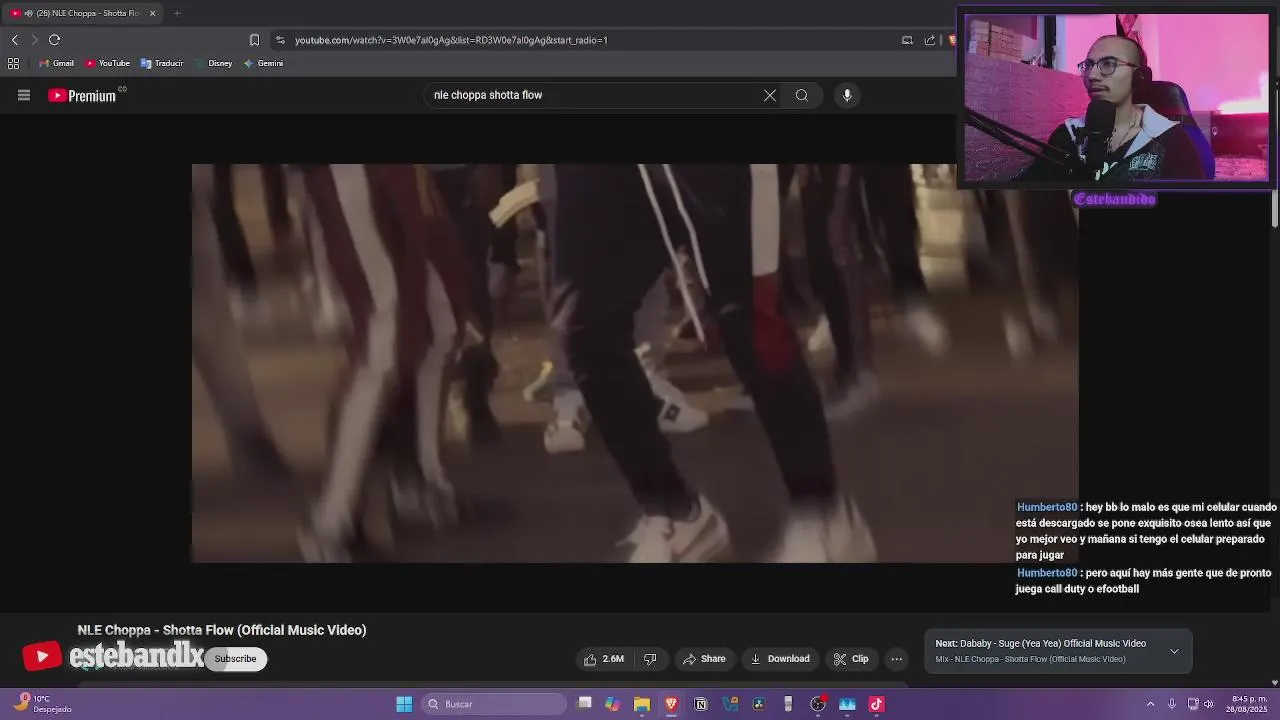Viewport: 1280px width, 720px height.
Task: Clear the search text with the X
Action: click(770, 95)
